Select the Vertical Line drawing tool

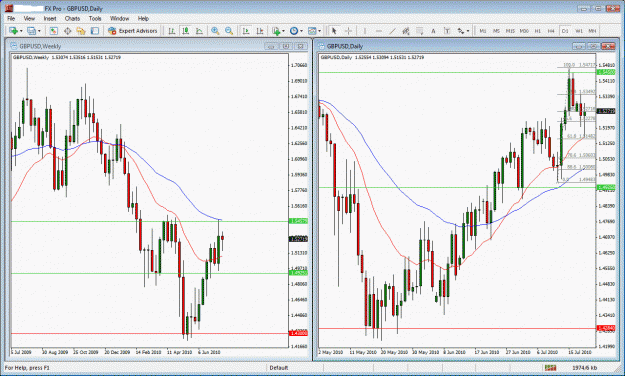(x=364, y=31)
